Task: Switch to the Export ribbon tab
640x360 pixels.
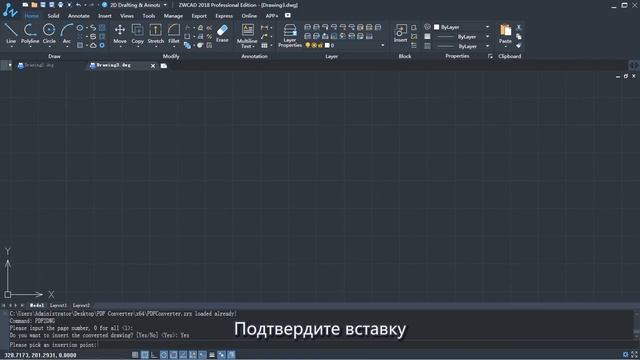Action: tap(199, 16)
